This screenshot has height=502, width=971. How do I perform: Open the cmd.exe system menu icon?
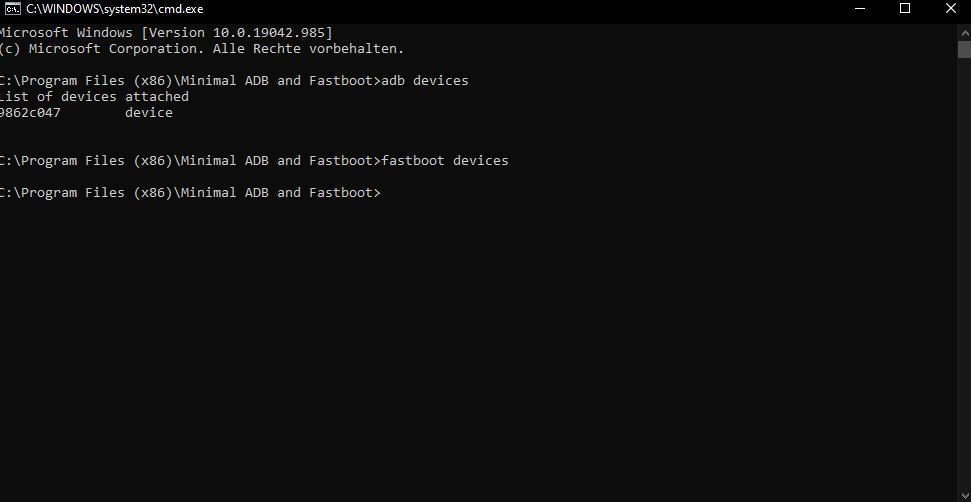pos(12,9)
